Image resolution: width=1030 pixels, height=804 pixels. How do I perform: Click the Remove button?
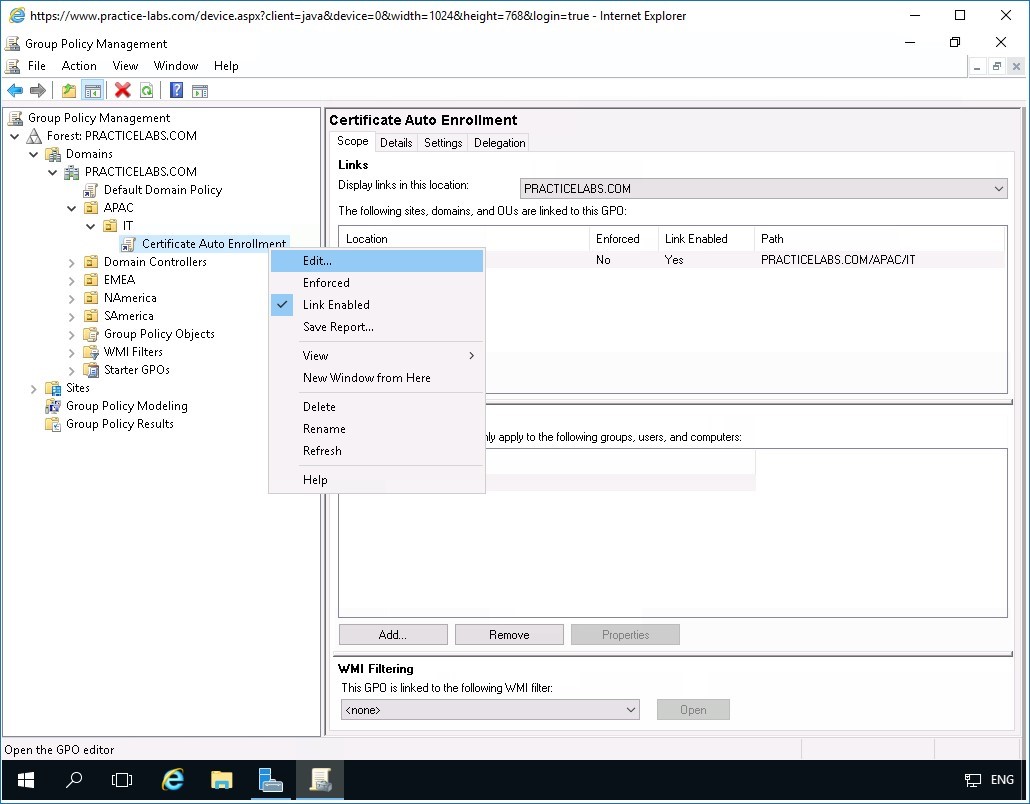(x=509, y=634)
